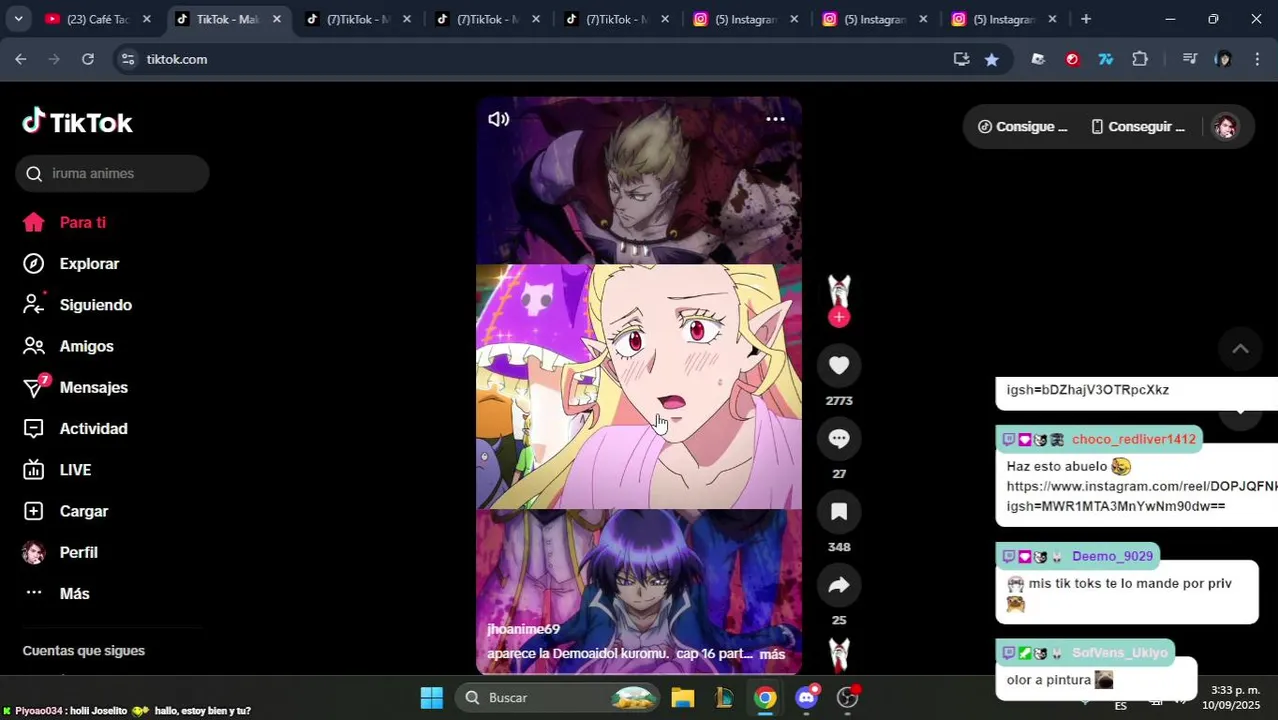Open the blue 7TV extension icon
This screenshot has width=1278, height=720.
1105,59
